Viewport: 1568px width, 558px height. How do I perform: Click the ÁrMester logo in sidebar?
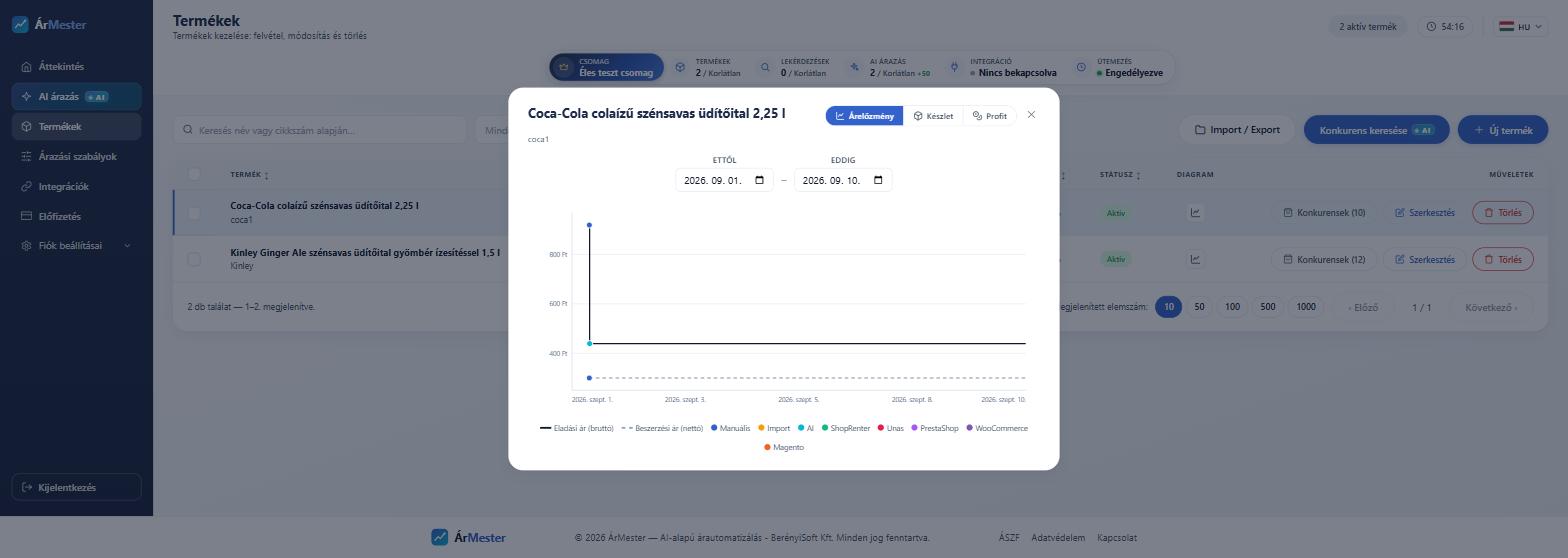(x=49, y=24)
